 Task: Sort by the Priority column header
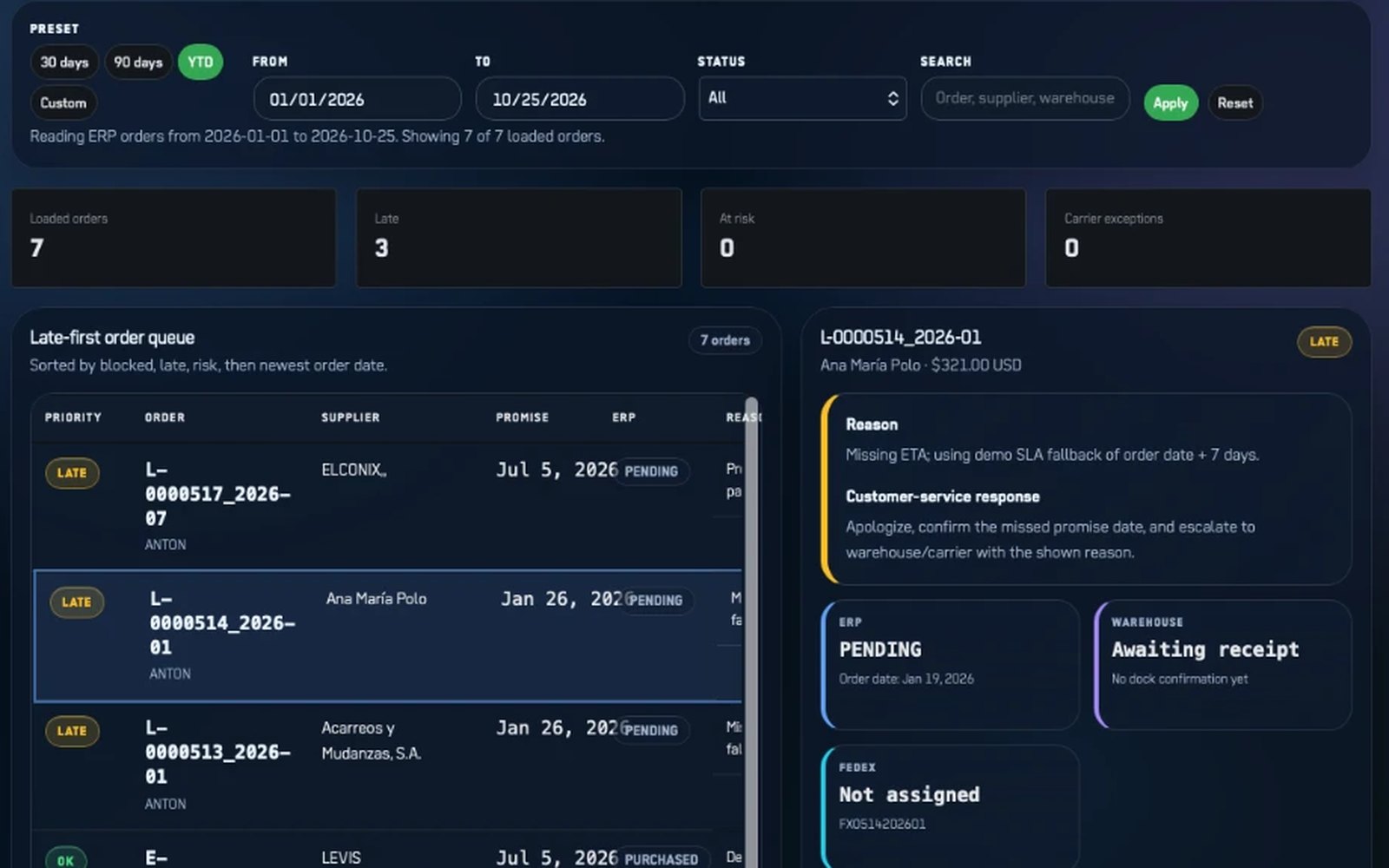tap(73, 418)
